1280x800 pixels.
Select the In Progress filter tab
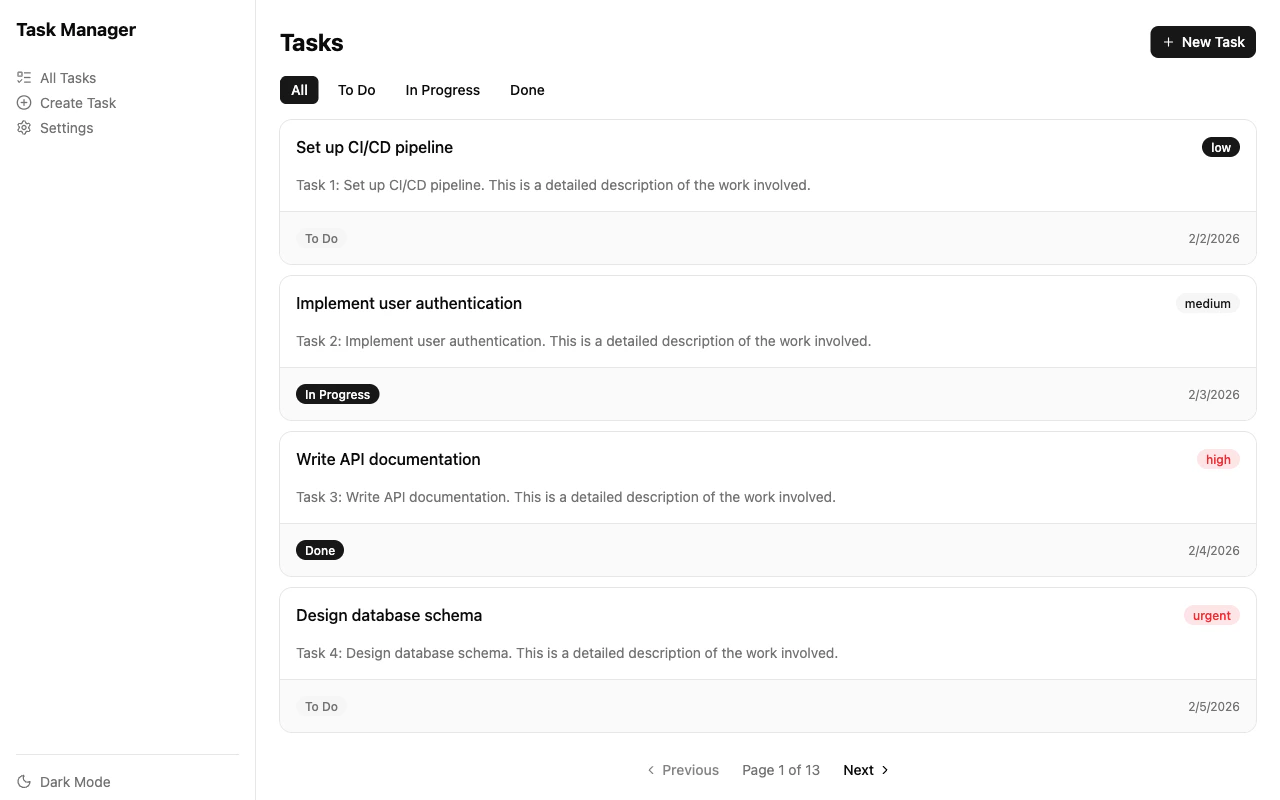tap(442, 90)
